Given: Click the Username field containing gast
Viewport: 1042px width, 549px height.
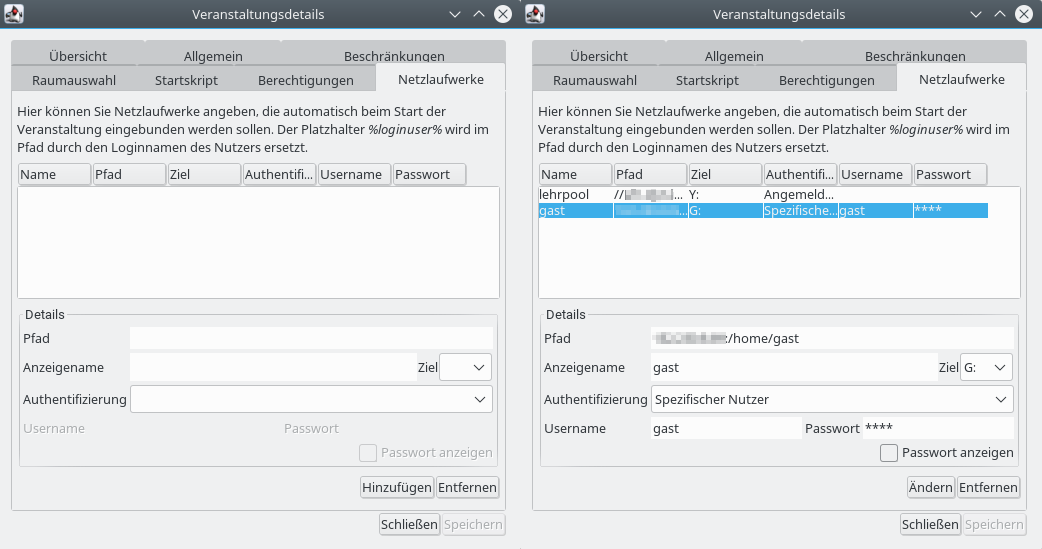Looking at the screenshot, I should click(x=725, y=428).
